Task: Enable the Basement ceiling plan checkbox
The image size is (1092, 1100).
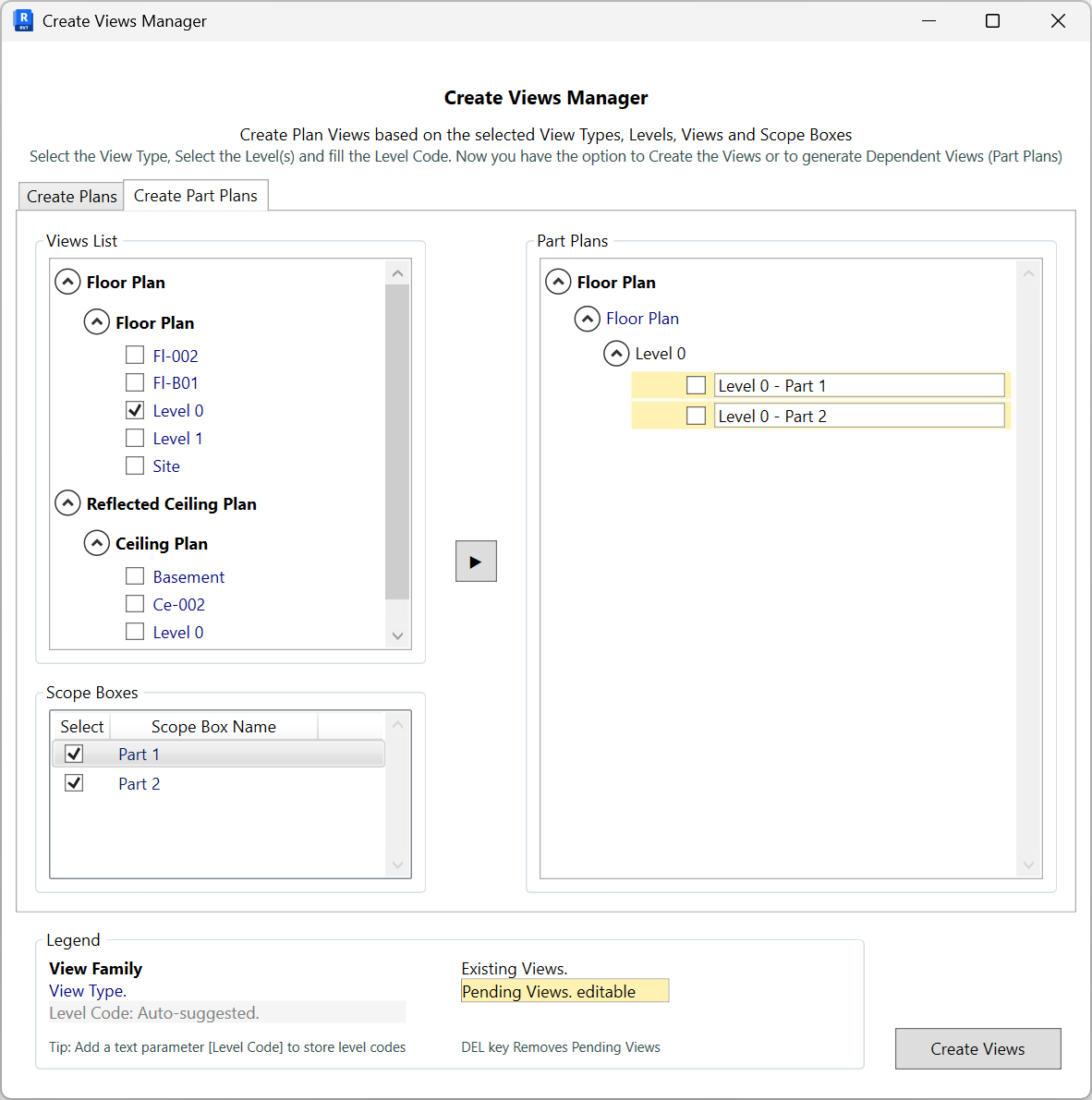Action: [135, 576]
